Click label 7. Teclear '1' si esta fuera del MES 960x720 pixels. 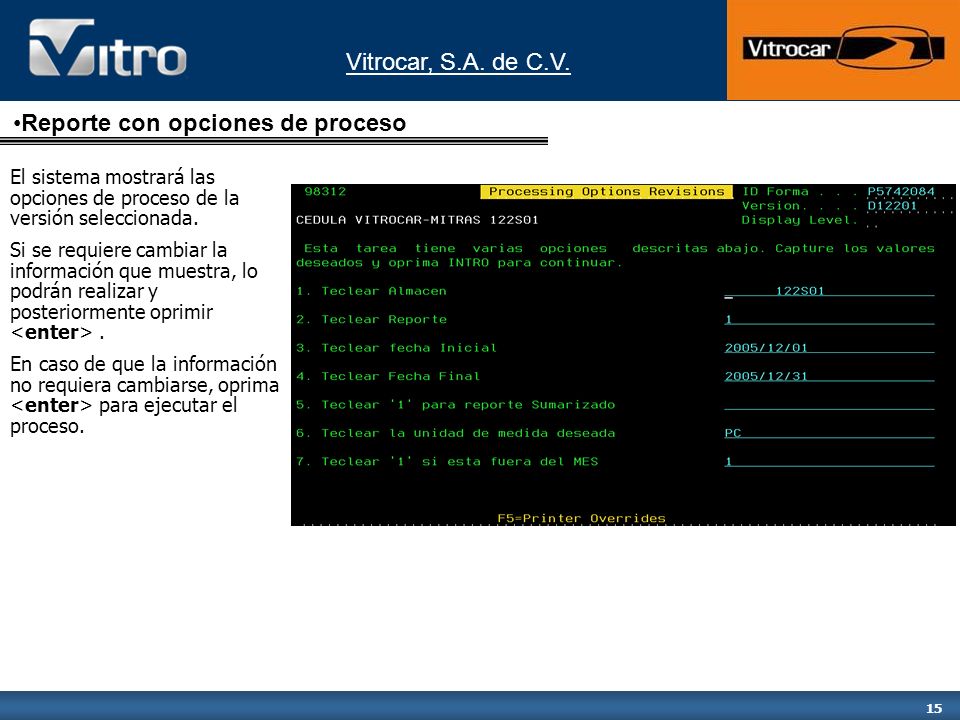pyautogui.click(x=447, y=461)
